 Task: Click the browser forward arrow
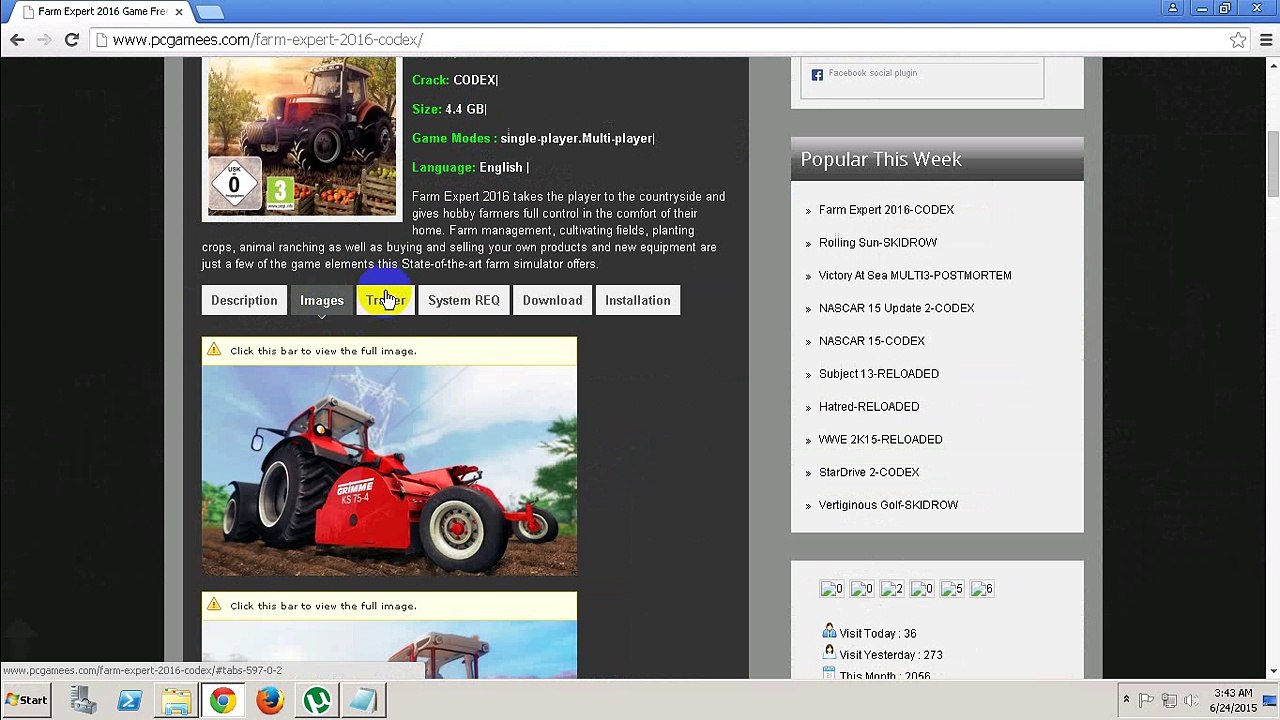pyautogui.click(x=44, y=40)
